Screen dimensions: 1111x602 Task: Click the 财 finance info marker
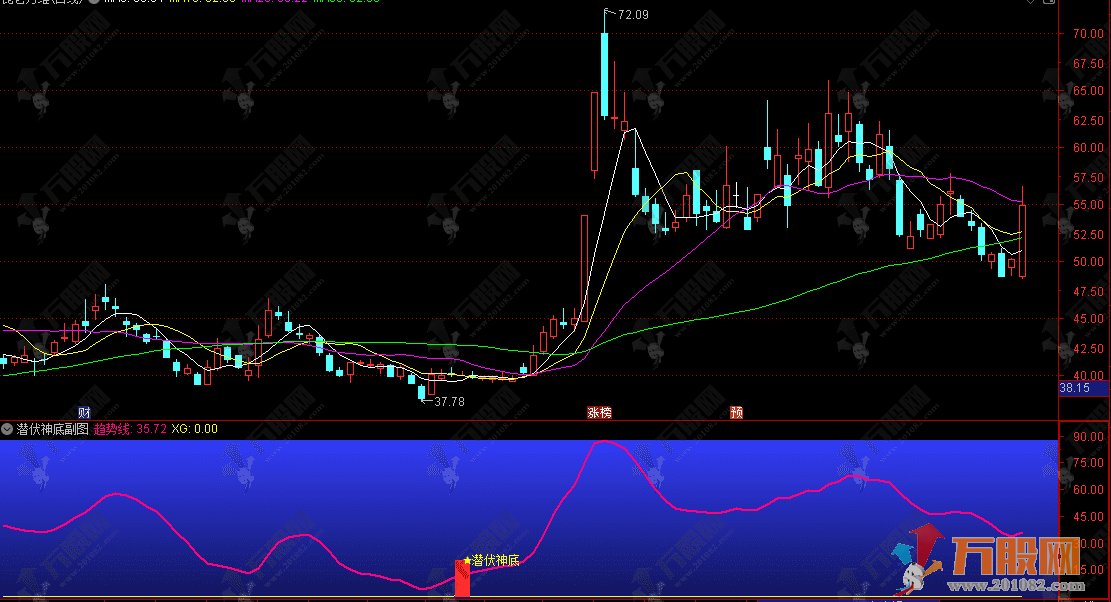point(85,412)
